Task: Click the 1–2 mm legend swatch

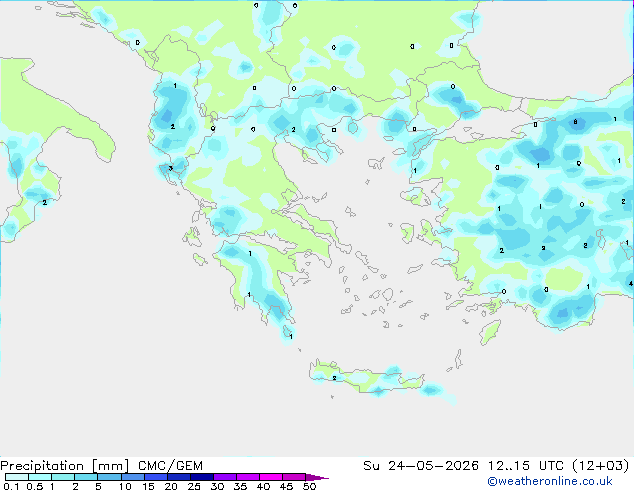Action: (63, 477)
